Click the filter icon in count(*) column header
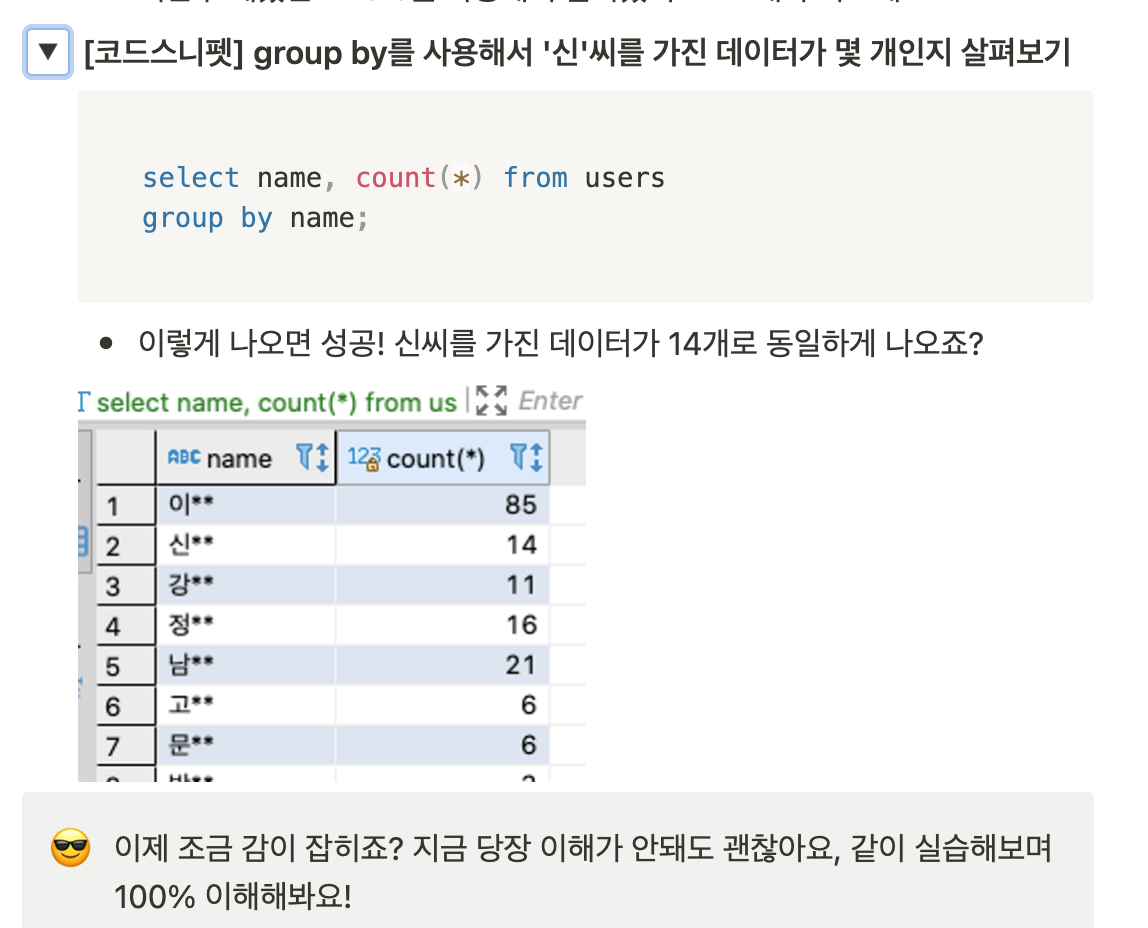Screen dimensions: 1148x928 518,457
